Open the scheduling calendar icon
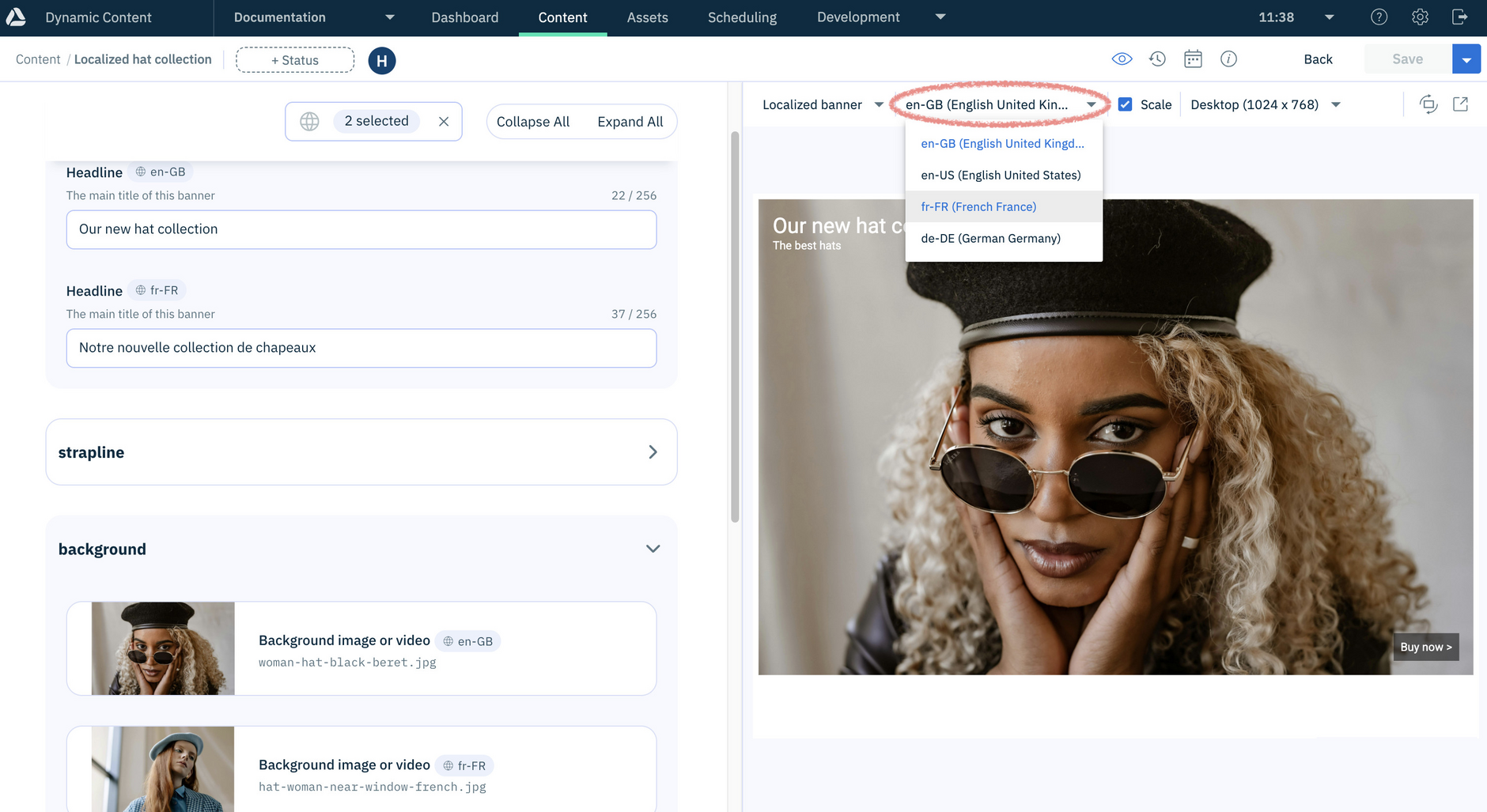This screenshot has height=812, width=1487. (x=1193, y=59)
